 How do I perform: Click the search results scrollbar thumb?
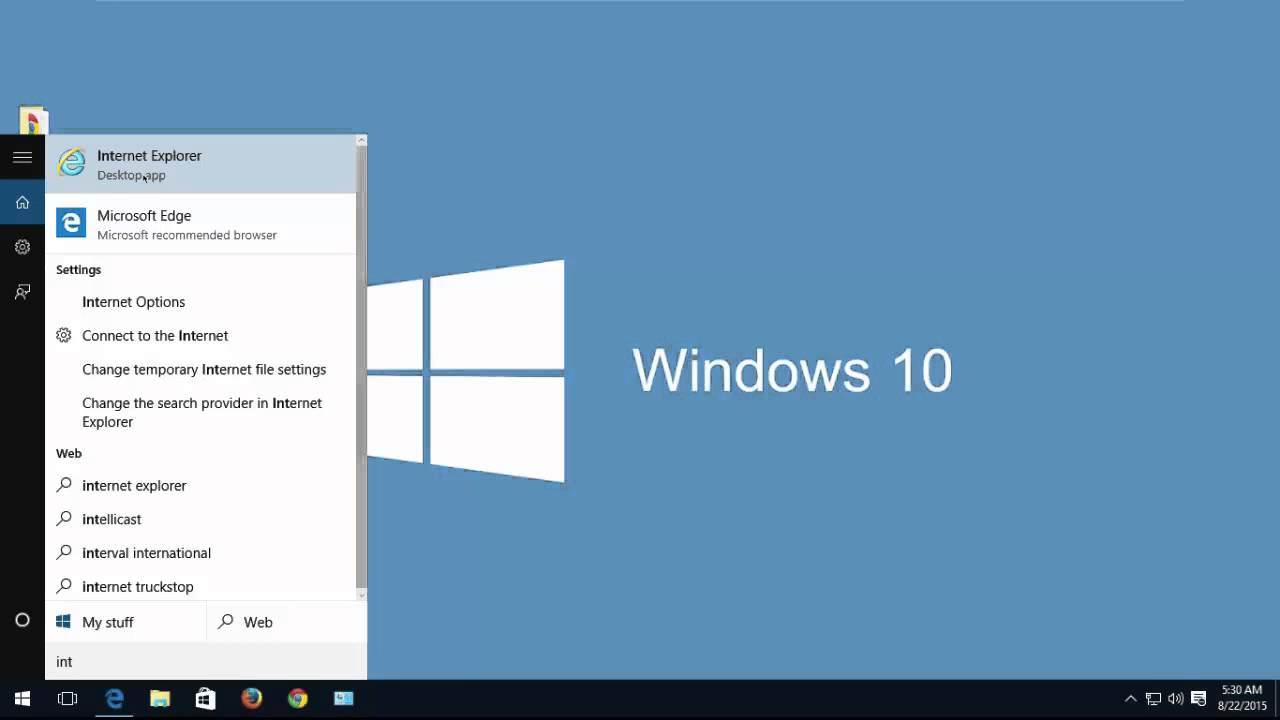click(361, 368)
